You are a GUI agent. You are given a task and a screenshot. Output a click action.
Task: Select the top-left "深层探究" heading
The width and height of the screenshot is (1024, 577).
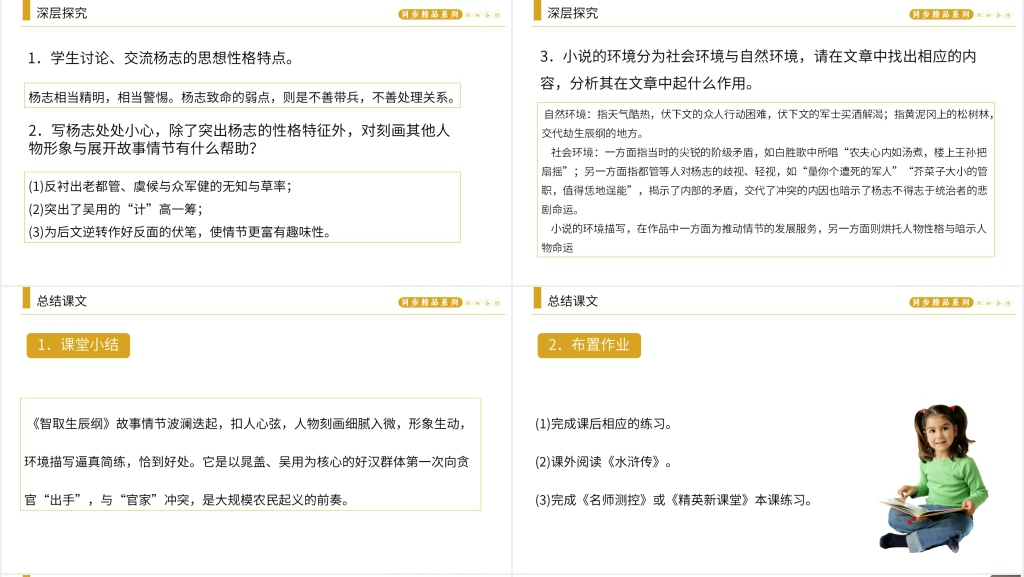pos(62,13)
